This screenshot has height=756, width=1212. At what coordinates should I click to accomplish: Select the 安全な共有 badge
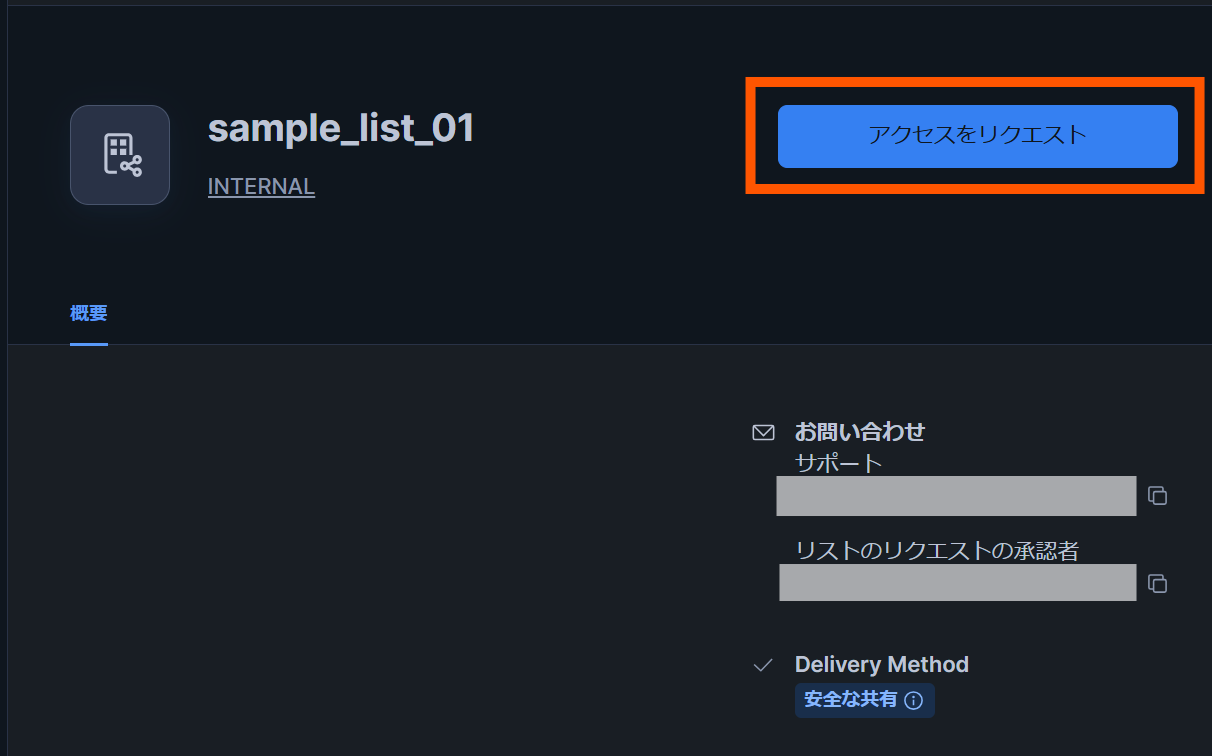pos(865,700)
